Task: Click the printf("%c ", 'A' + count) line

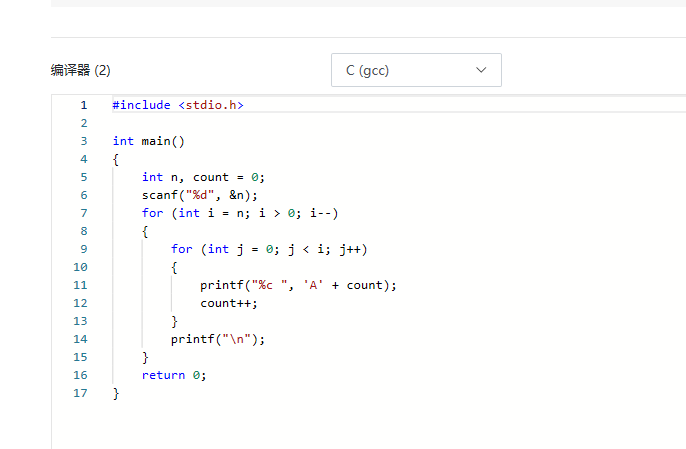Action: 298,285
